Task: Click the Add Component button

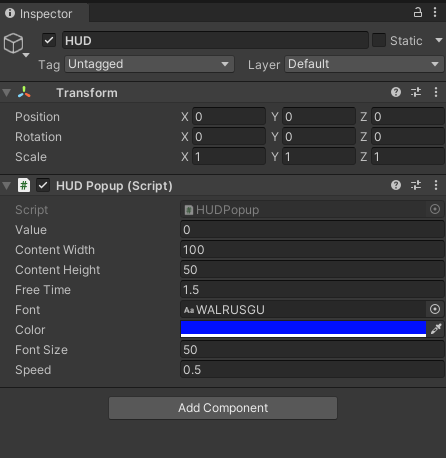Action: (x=223, y=408)
